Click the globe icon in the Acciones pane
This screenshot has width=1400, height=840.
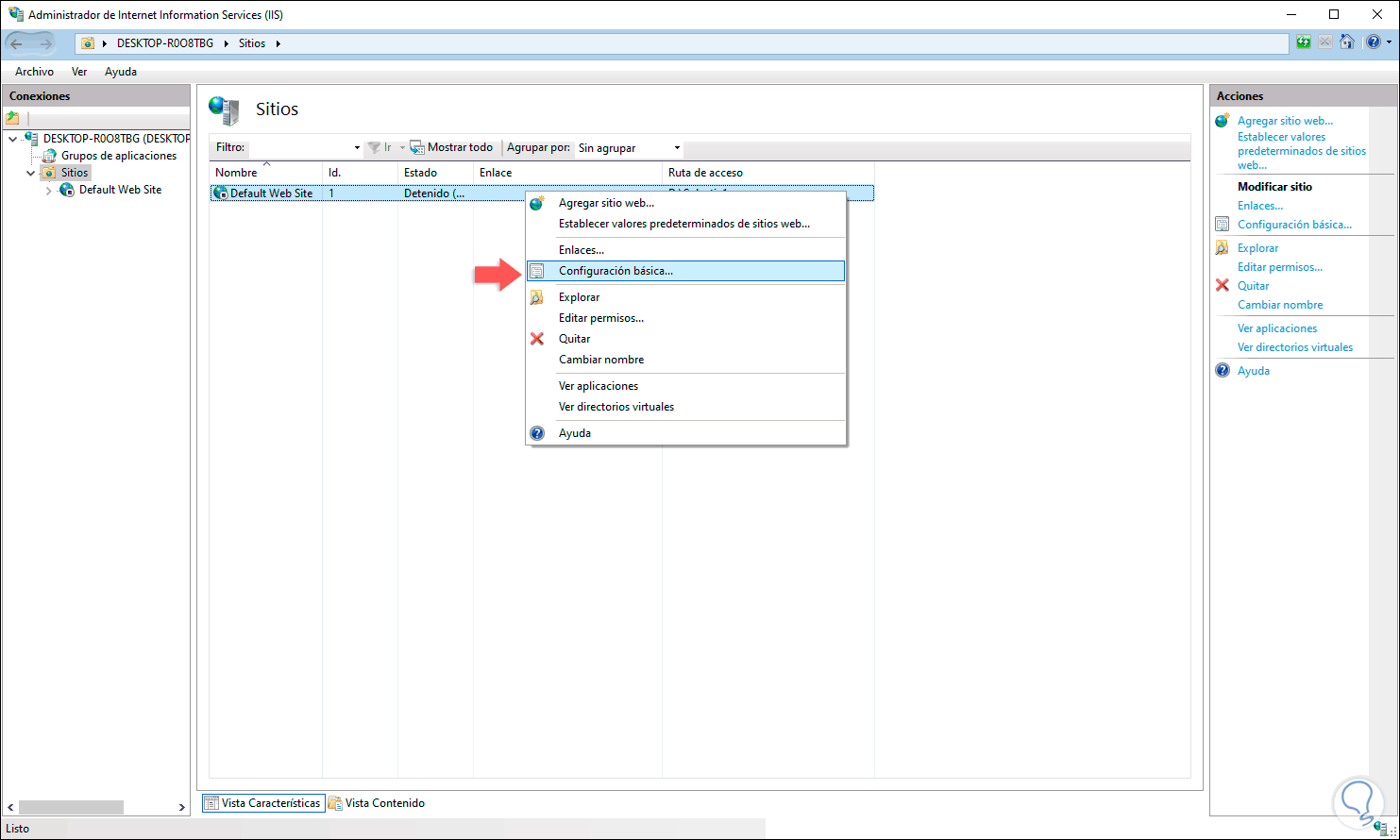point(1223,121)
